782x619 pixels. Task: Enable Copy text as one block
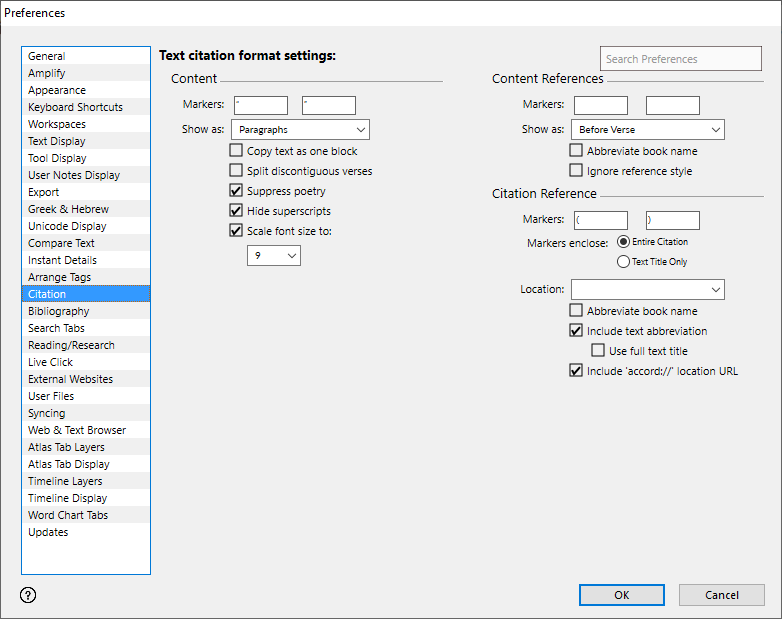pyautogui.click(x=236, y=151)
